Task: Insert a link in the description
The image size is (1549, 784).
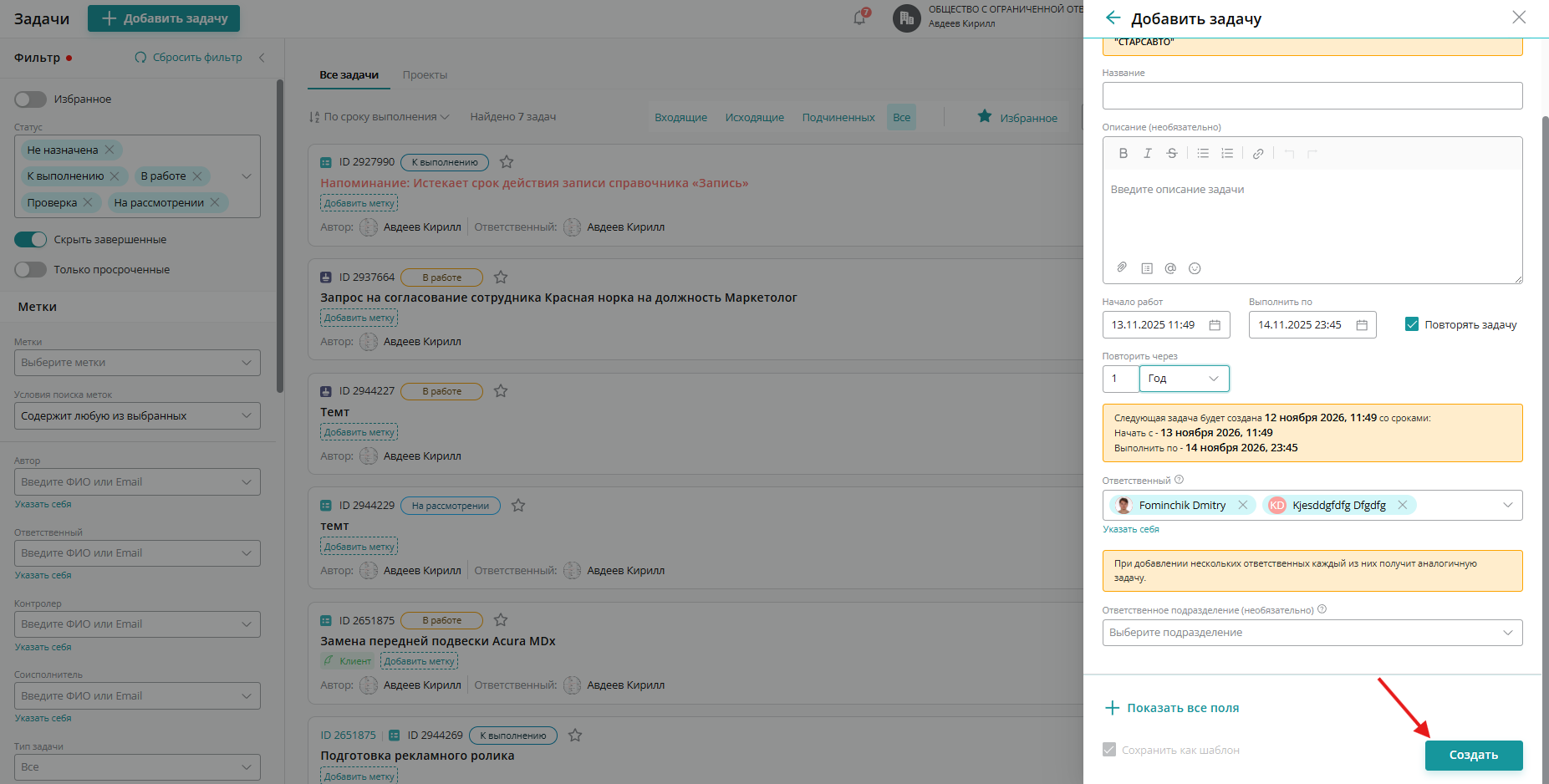Action: point(1257,153)
